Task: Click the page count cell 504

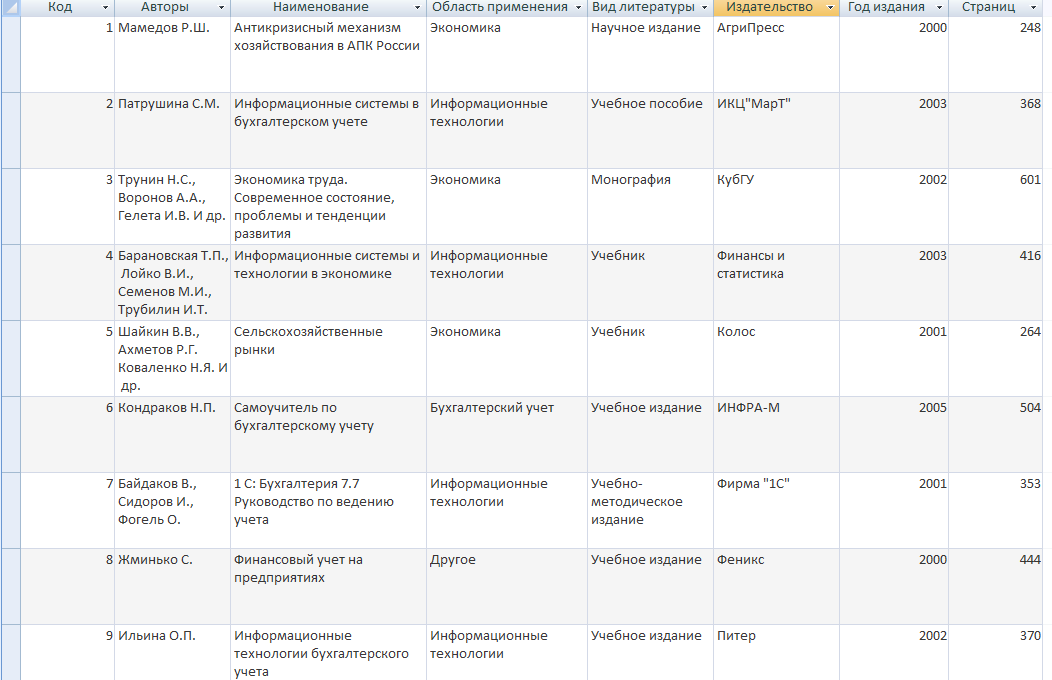Action: 996,435
